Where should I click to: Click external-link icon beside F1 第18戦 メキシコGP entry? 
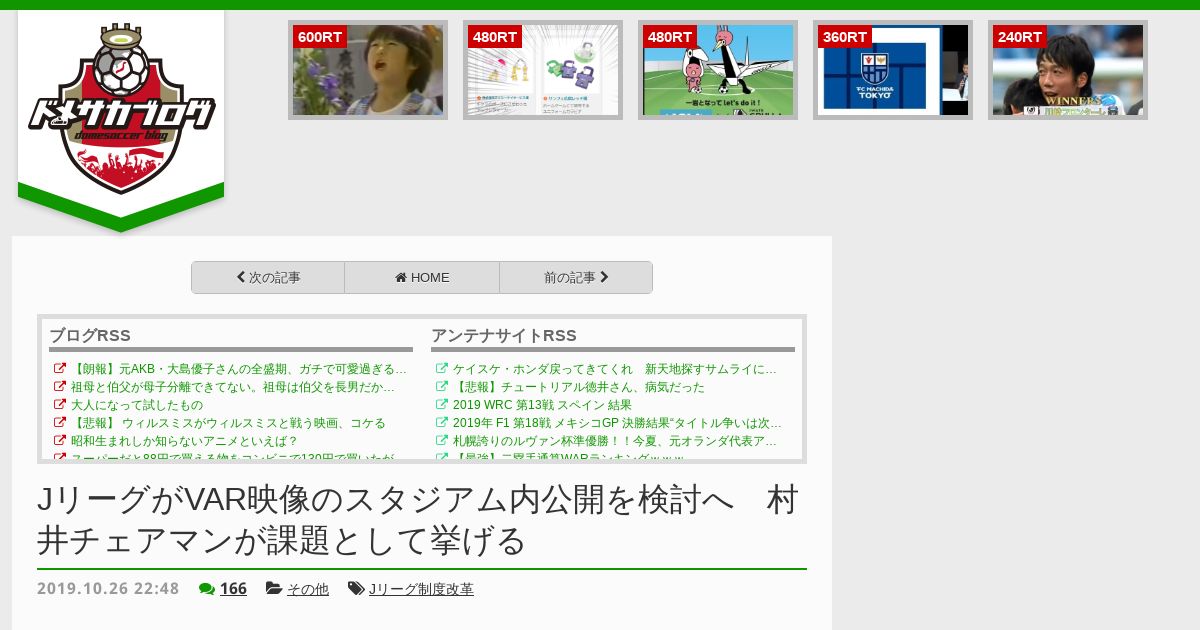point(442,423)
